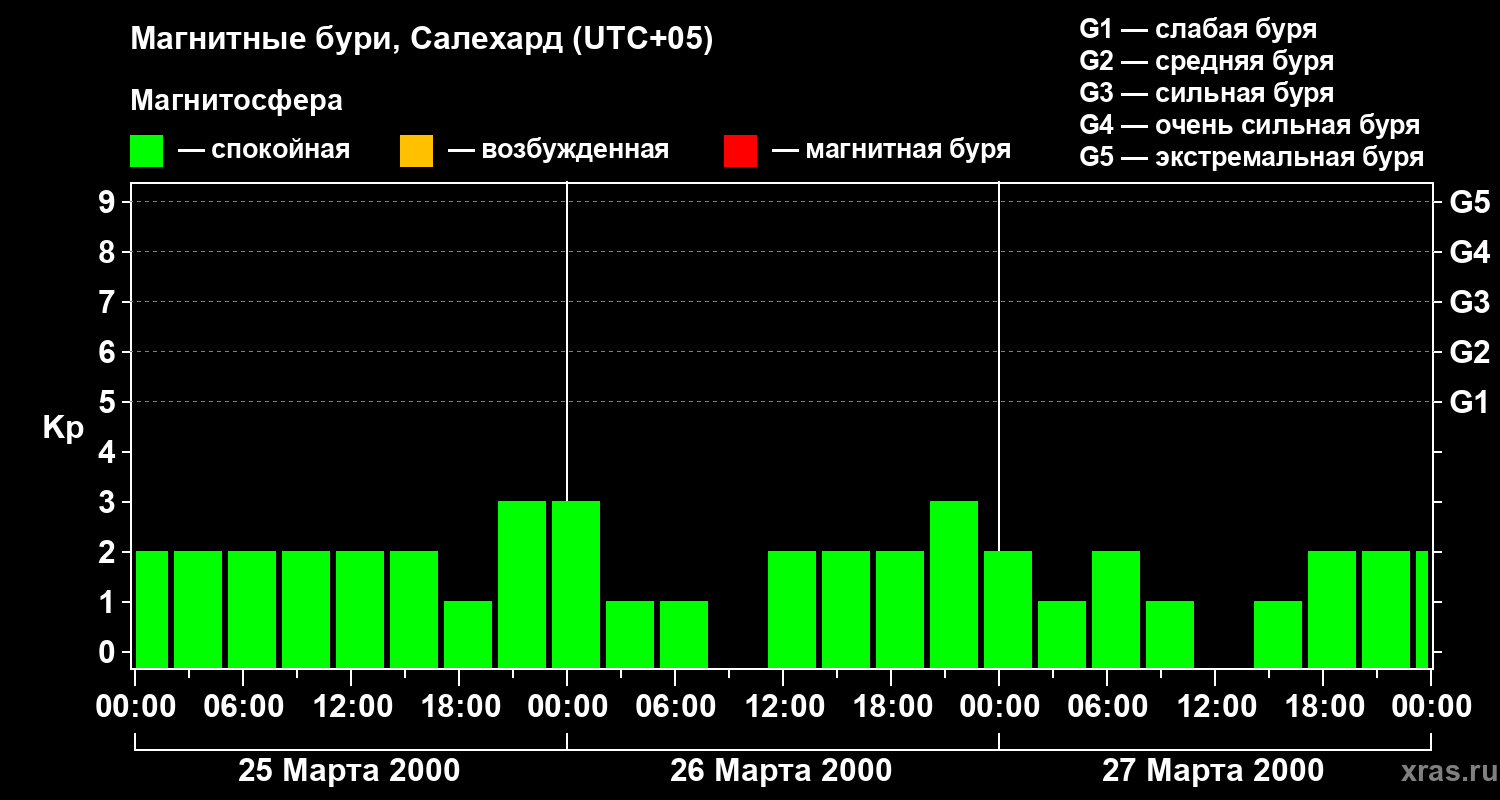Click the '25 Марта 2000' date label
The height and width of the screenshot is (800, 1500).
pos(349,771)
